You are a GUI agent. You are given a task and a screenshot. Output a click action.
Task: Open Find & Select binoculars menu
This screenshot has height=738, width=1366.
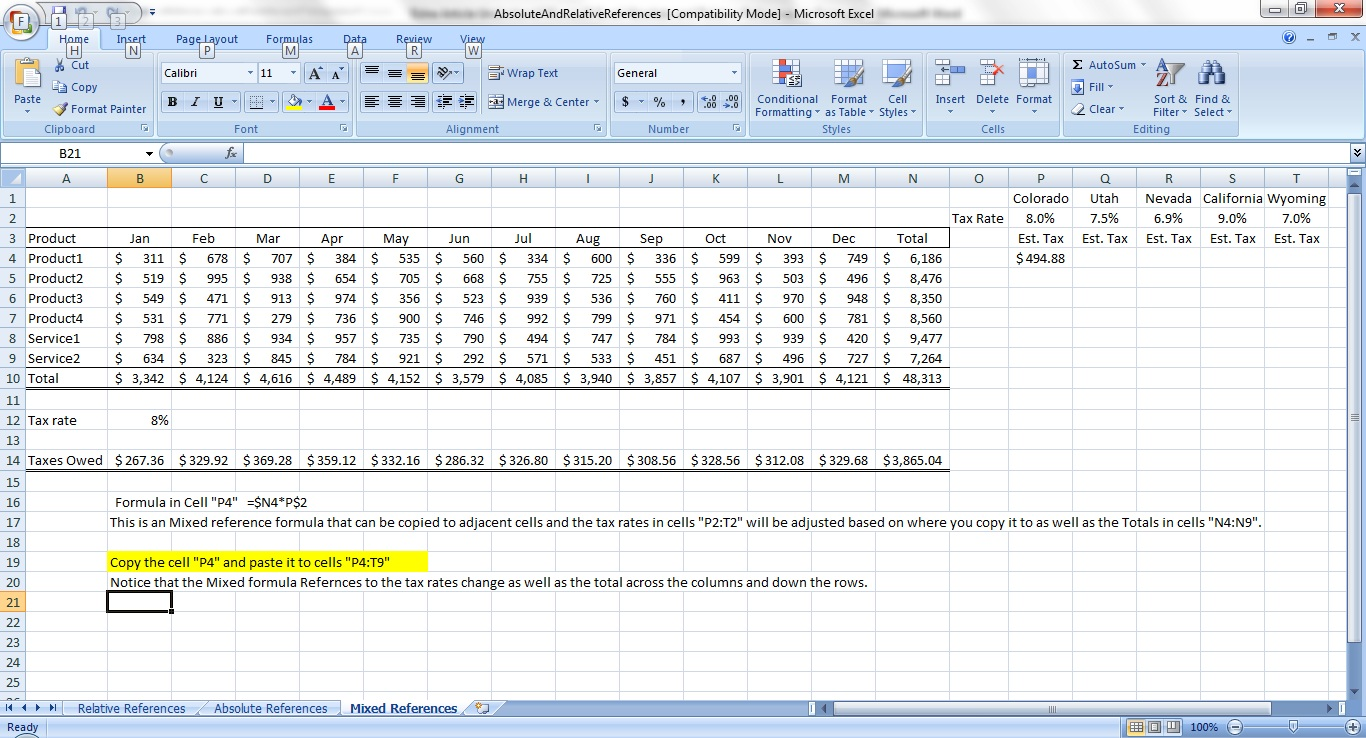1213,88
